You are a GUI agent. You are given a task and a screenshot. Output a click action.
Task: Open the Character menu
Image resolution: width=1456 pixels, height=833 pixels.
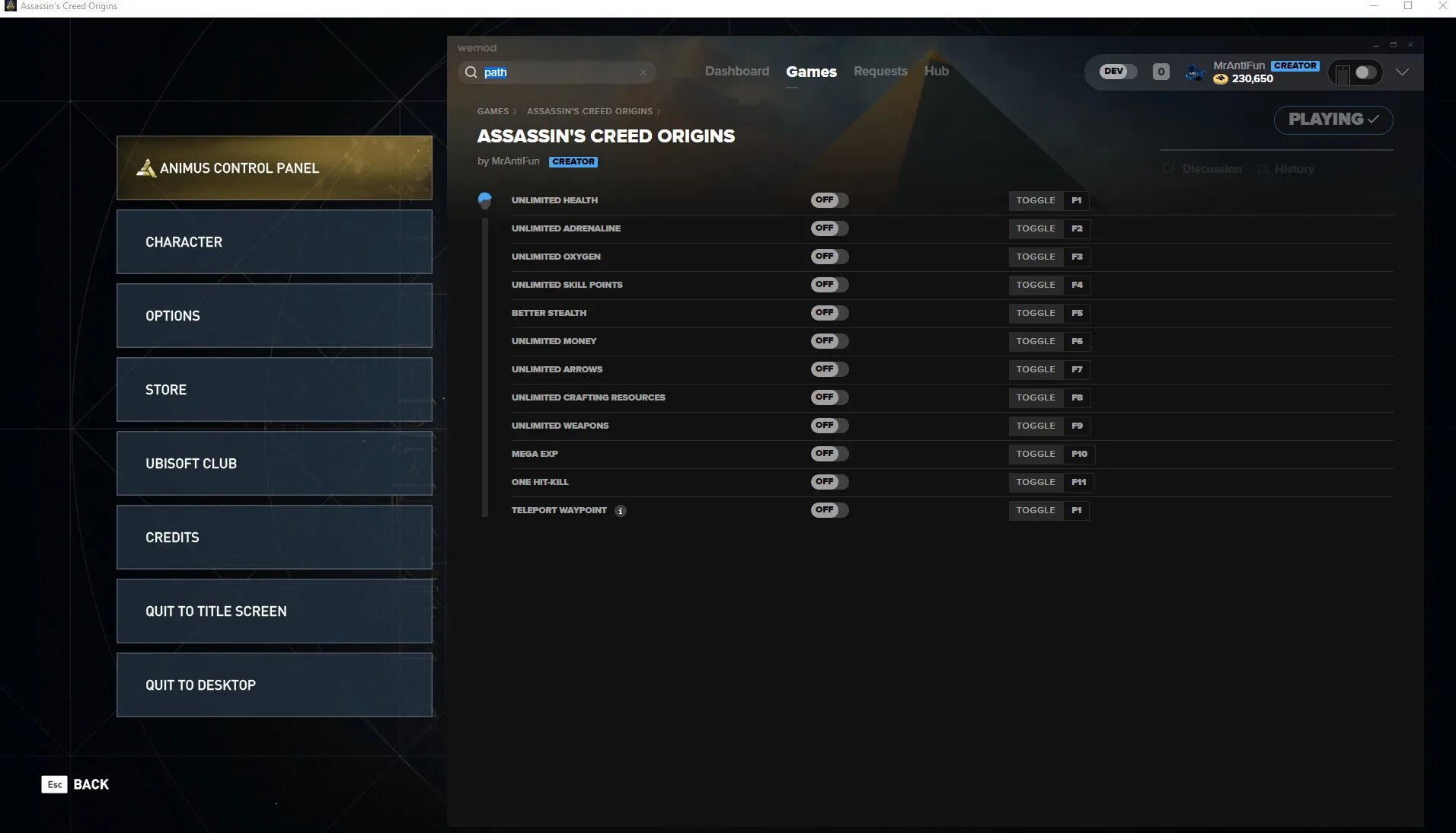point(274,241)
